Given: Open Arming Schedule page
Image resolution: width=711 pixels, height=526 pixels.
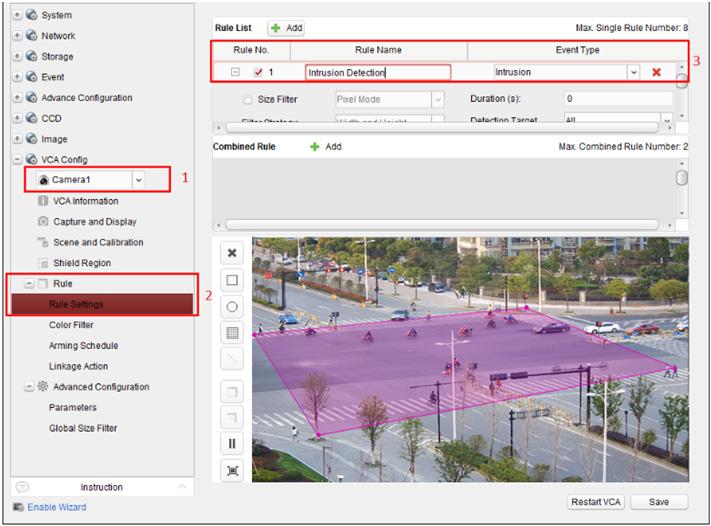Looking at the screenshot, I should [83, 346].
